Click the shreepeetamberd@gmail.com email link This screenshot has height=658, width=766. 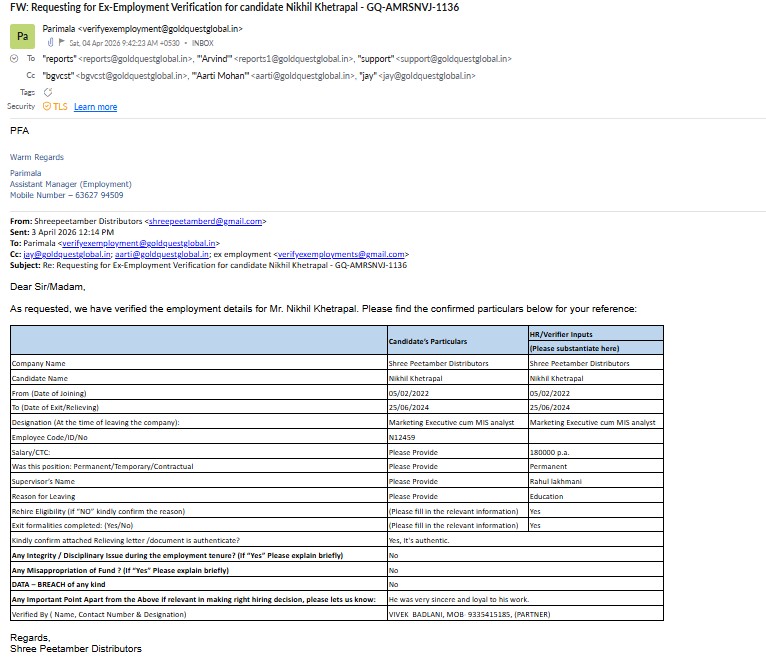205,221
